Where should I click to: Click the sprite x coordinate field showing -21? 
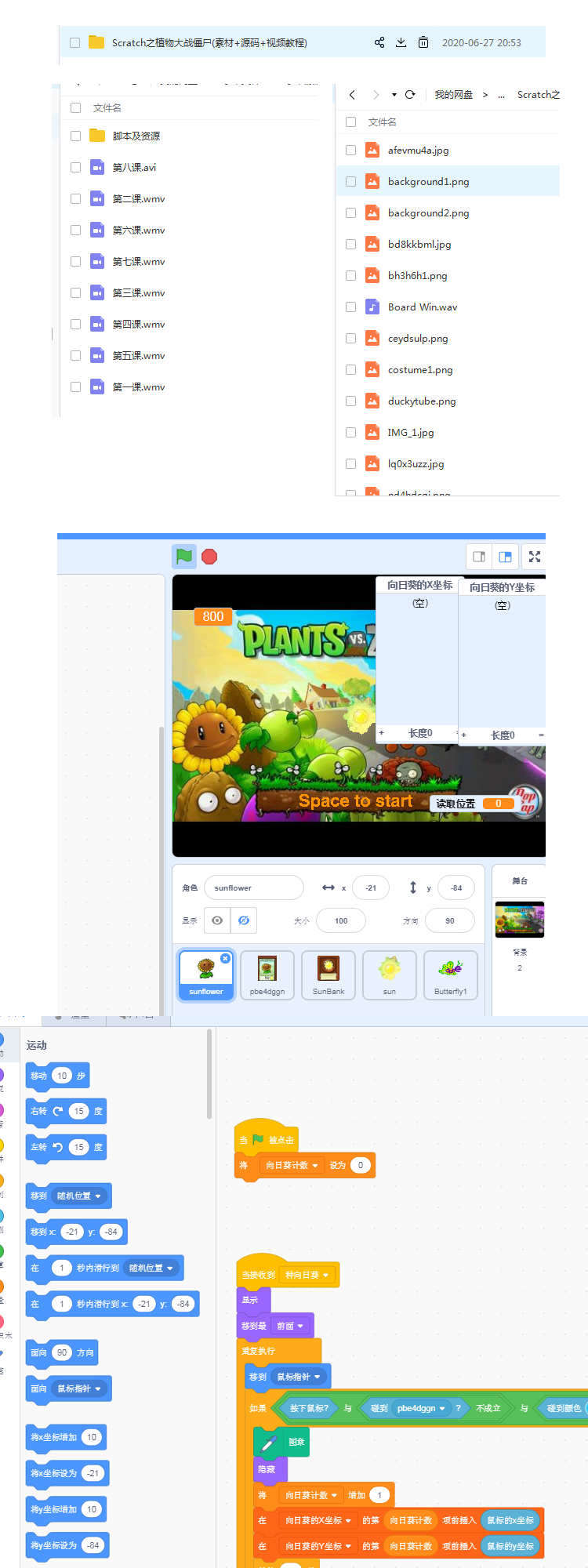click(371, 887)
